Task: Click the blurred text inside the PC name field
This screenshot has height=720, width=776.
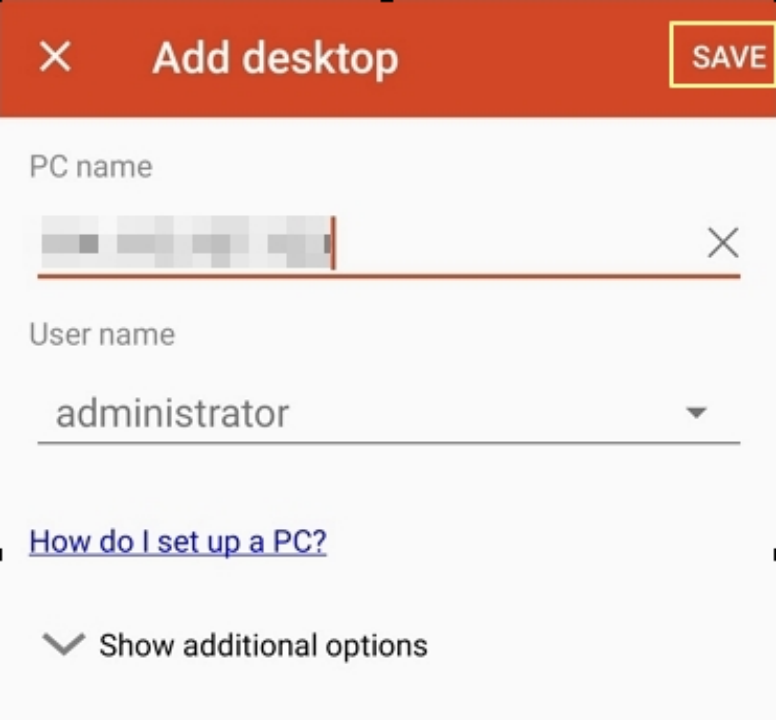Action: [x=186, y=242]
